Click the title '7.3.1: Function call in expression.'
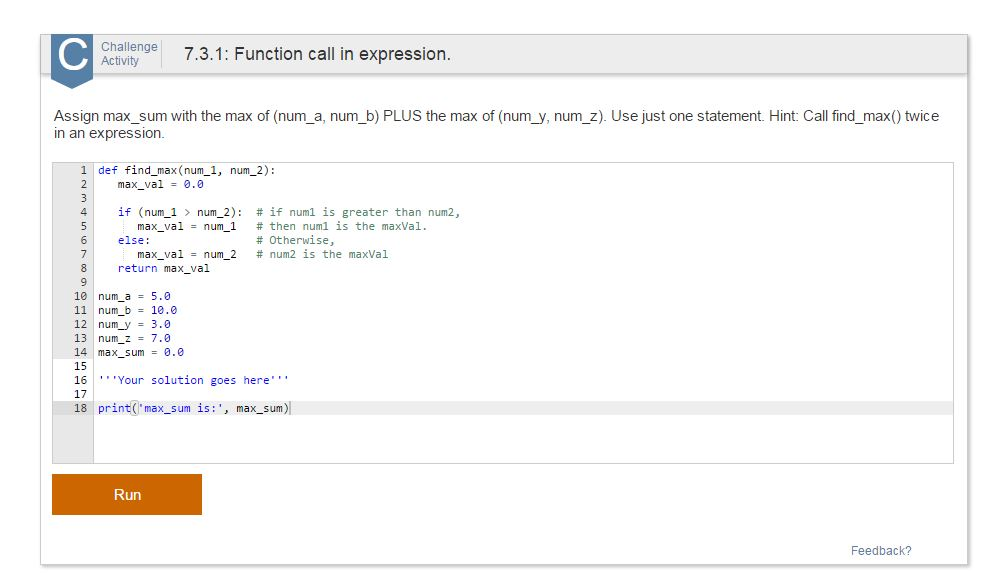Image resolution: width=997 pixels, height=575 pixels. (317, 54)
